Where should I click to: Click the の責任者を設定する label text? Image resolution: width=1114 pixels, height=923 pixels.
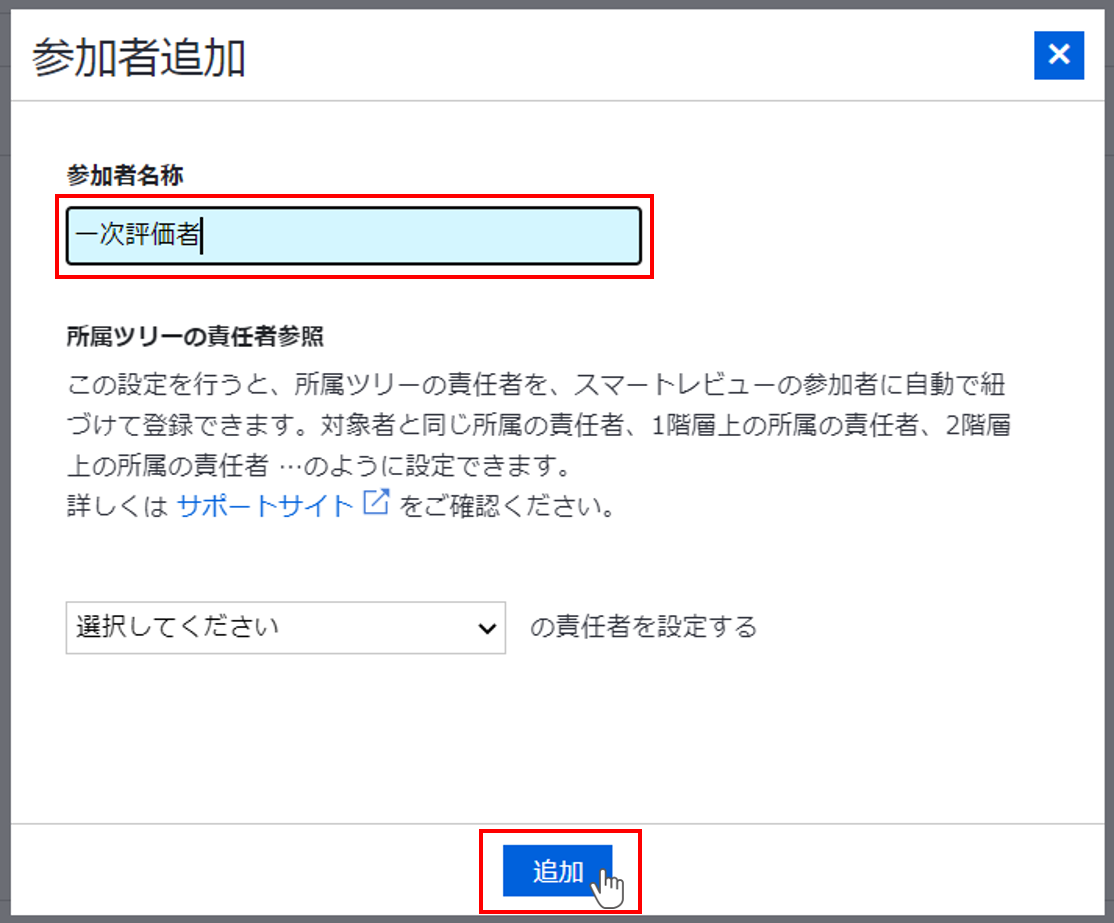coord(643,627)
